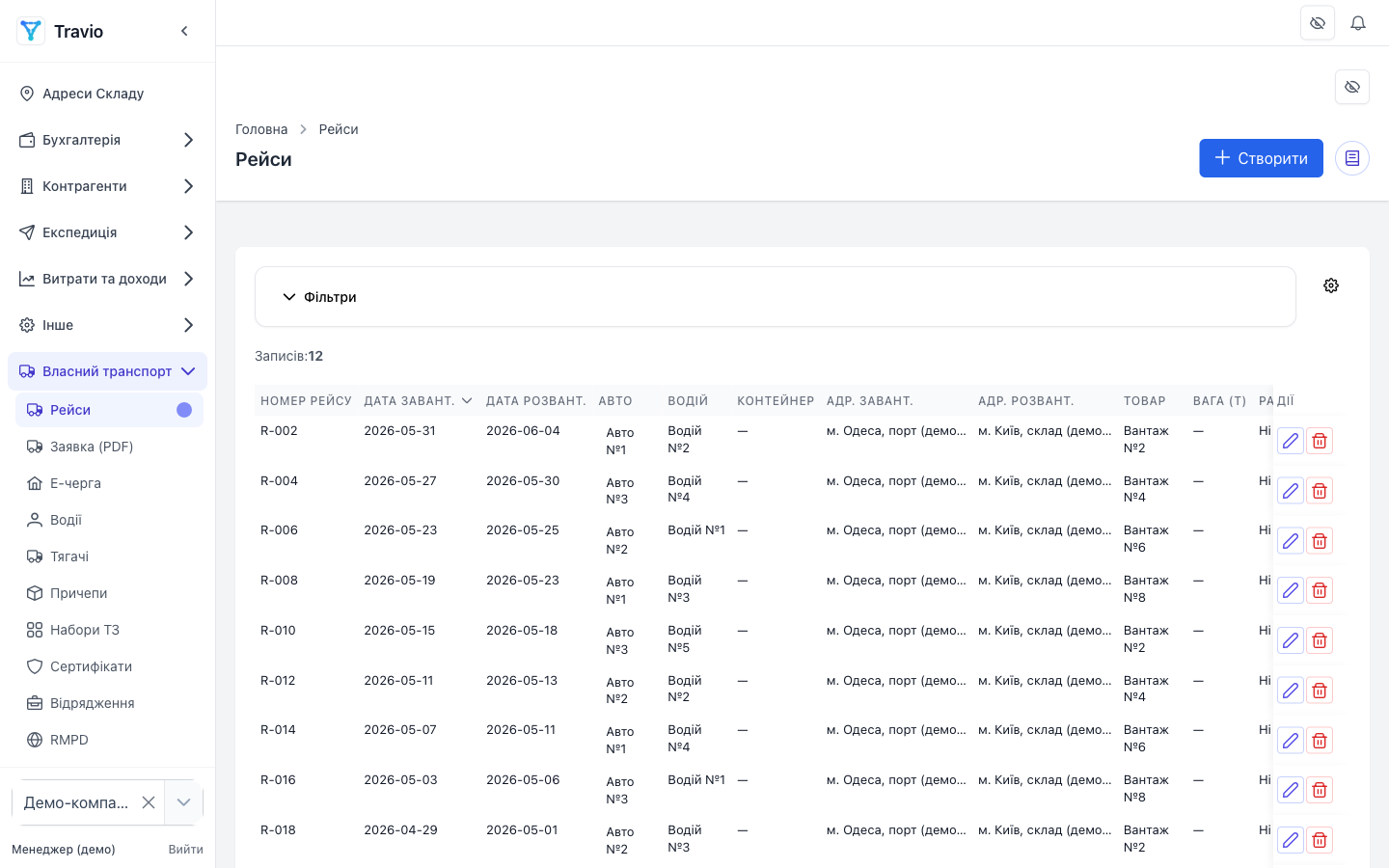Expand Експедиція menu section
This screenshot has height=868, width=1389.
click(107, 232)
